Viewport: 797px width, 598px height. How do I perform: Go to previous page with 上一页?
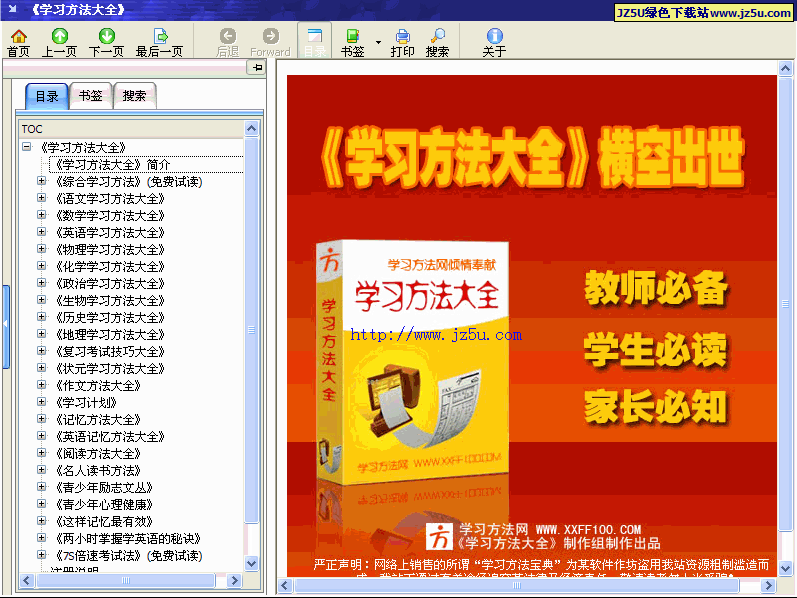59,42
